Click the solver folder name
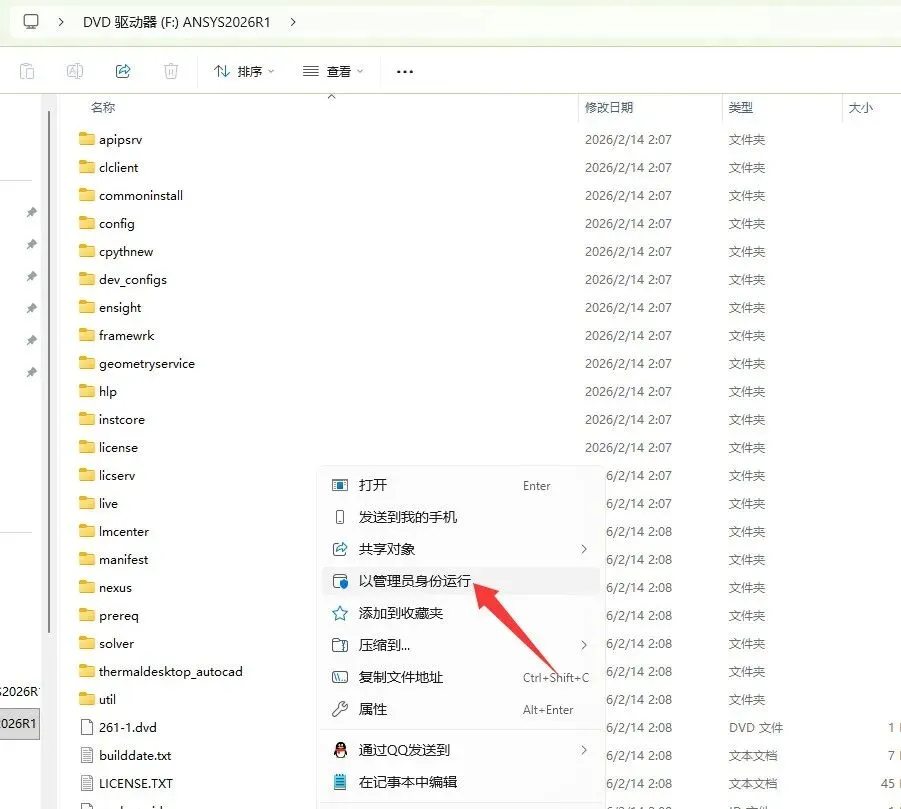 (116, 644)
